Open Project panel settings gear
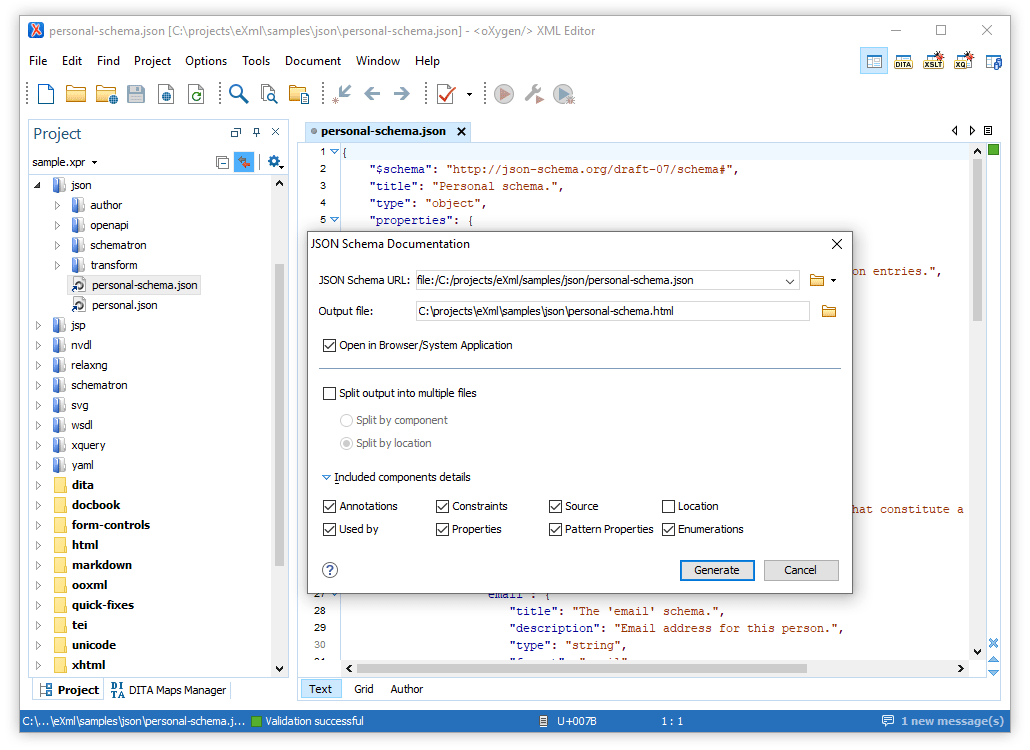Image resolution: width=1030 pixels, height=750 pixels. point(275,162)
